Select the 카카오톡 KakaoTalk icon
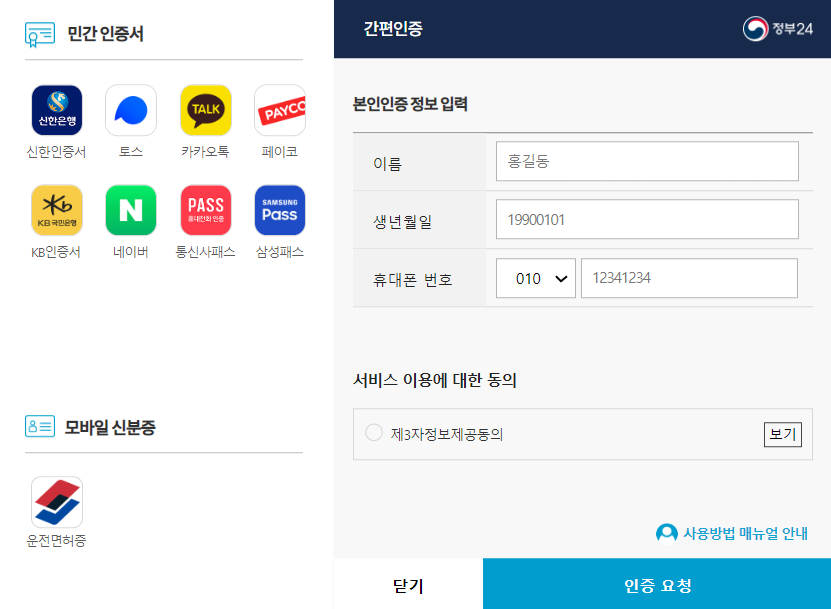 click(x=206, y=110)
